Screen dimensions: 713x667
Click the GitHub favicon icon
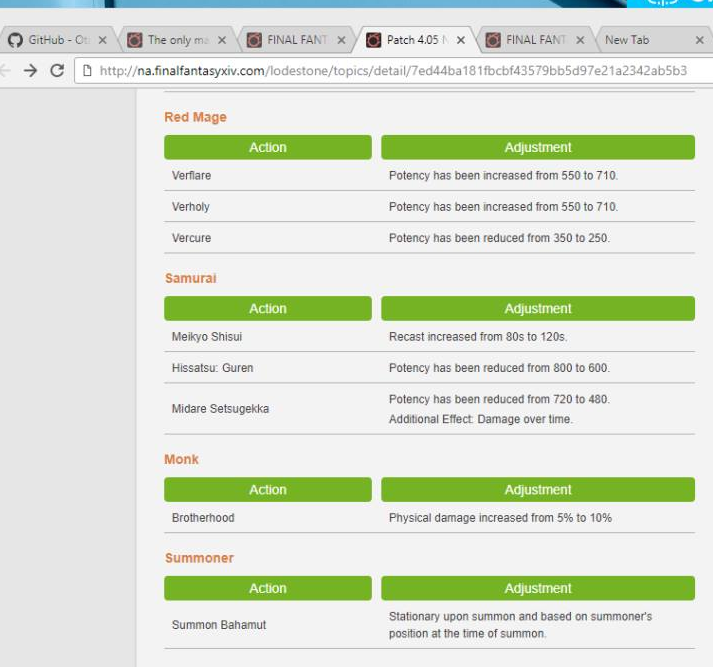click(15, 40)
